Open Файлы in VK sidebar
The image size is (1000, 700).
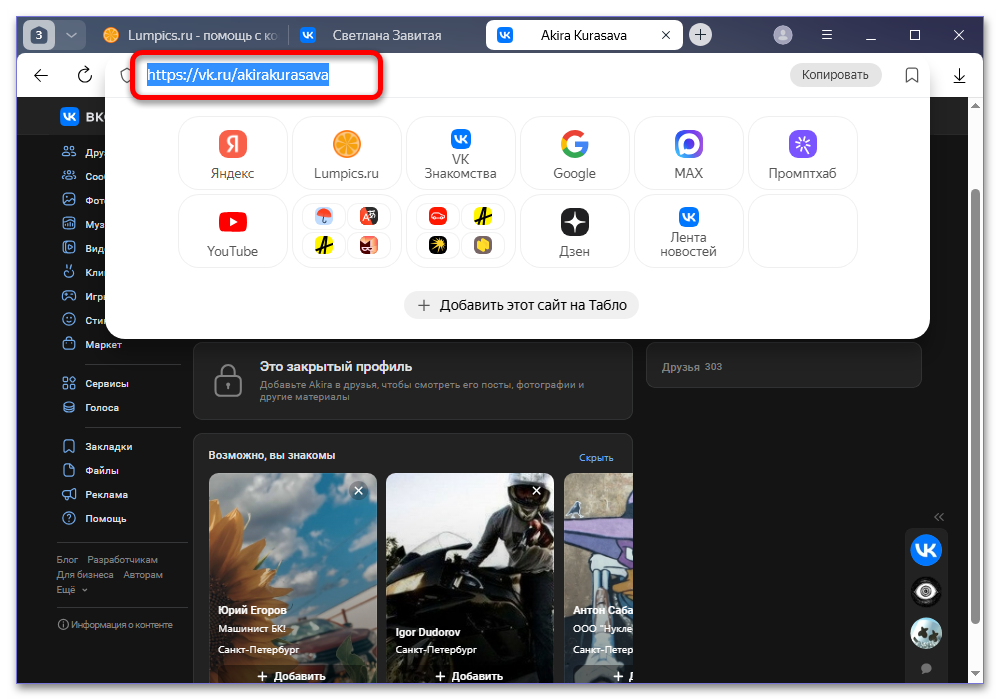102,470
